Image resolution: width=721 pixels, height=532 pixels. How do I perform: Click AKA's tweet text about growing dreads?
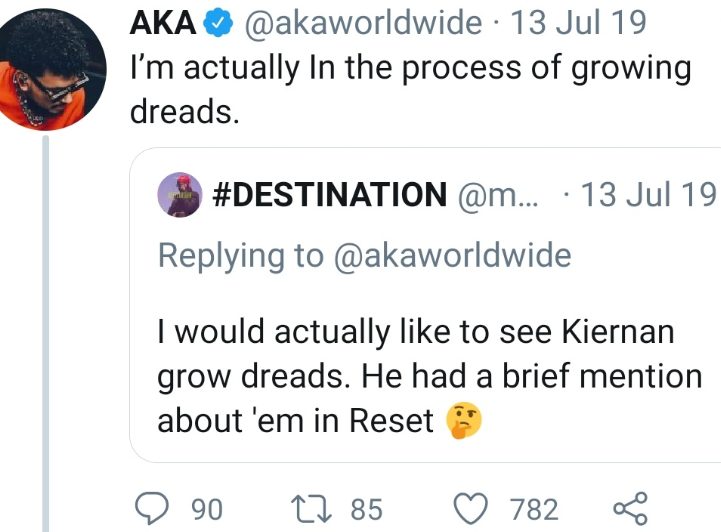(x=411, y=90)
